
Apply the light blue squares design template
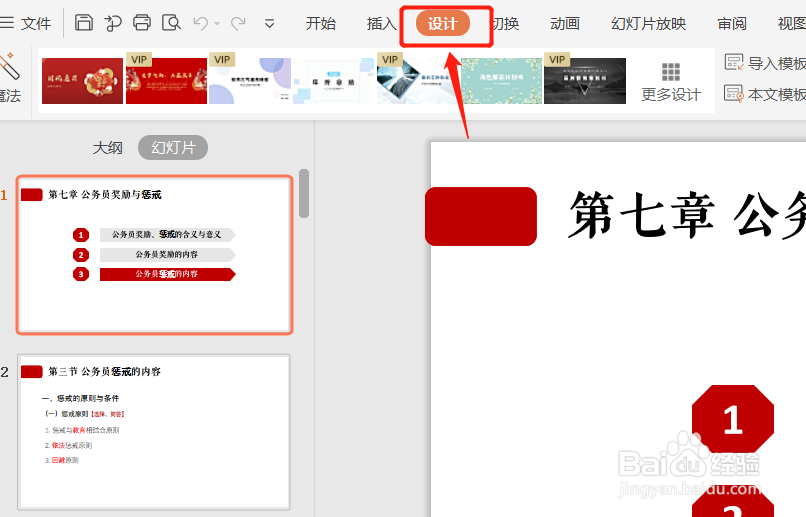coord(334,81)
